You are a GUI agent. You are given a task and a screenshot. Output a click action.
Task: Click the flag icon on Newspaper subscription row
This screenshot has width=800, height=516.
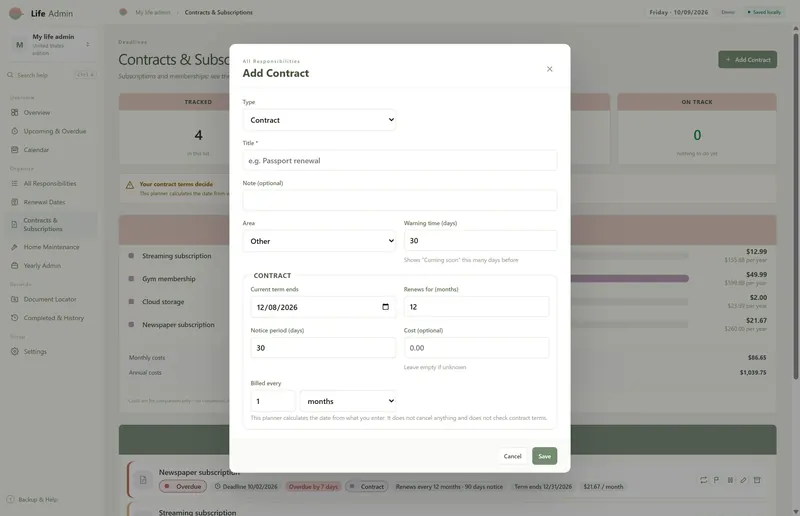[716, 480]
